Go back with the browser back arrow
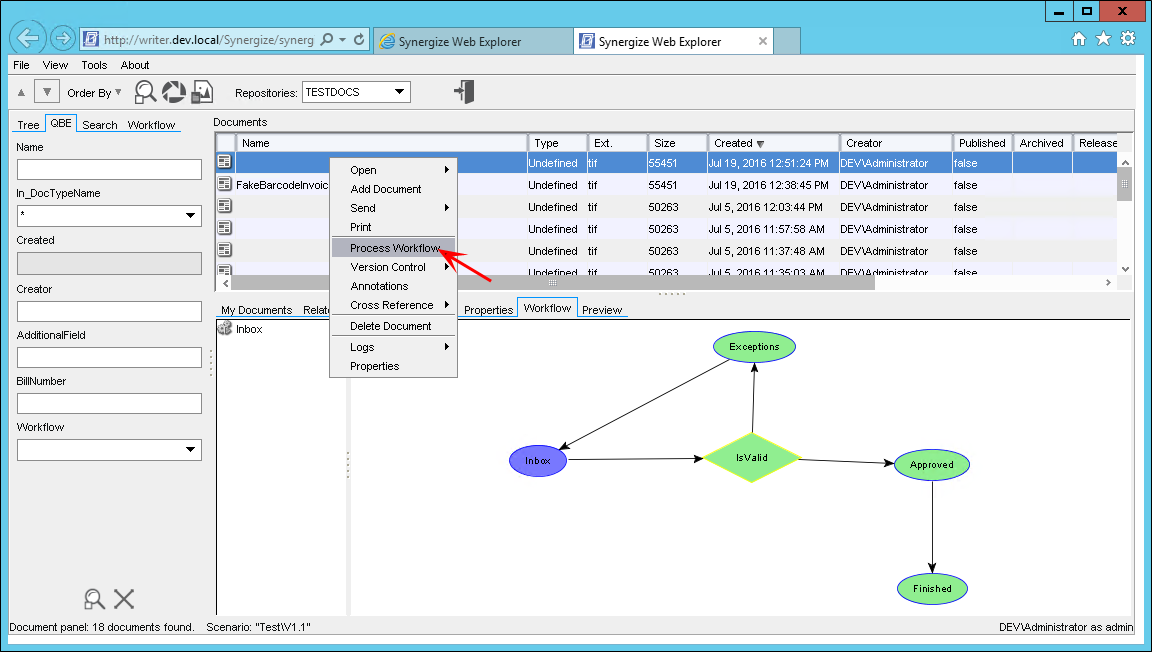The height and width of the screenshot is (652, 1152). click(x=28, y=37)
